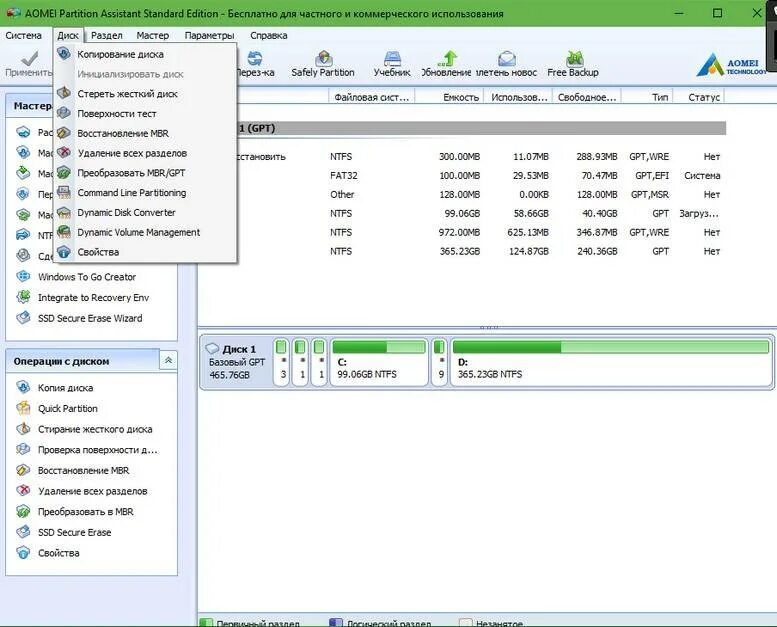Select the D: 365.23GB NTFS partition block
The width and height of the screenshot is (777, 627).
(610, 362)
